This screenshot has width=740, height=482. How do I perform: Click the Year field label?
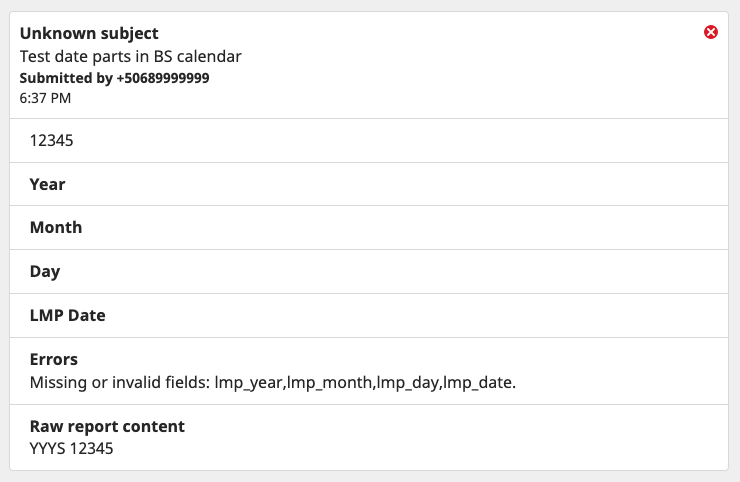tap(47, 185)
